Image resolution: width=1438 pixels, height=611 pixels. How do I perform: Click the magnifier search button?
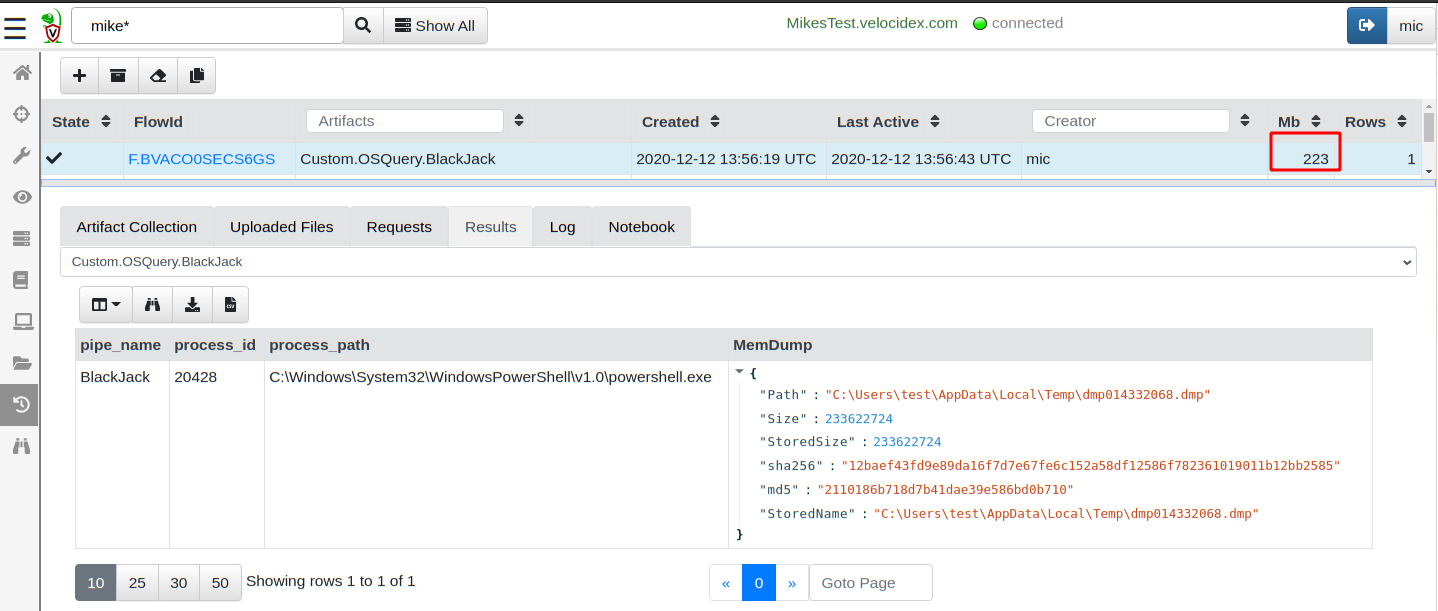pyautogui.click(x=363, y=26)
